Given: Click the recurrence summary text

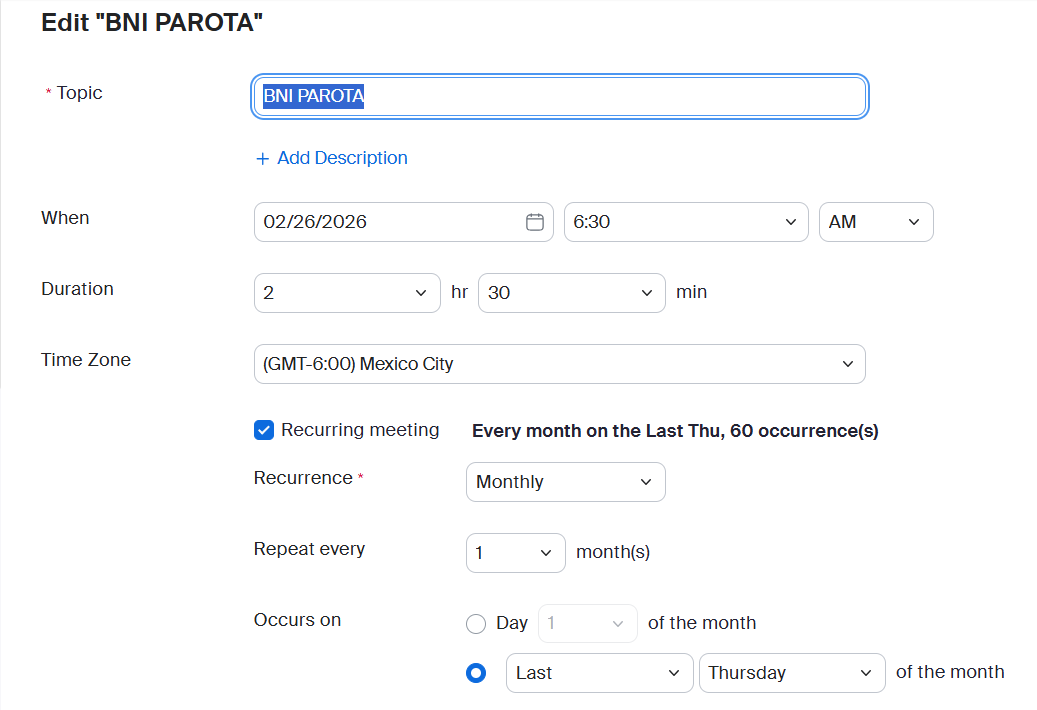Looking at the screenshot, I should [675, 431].
